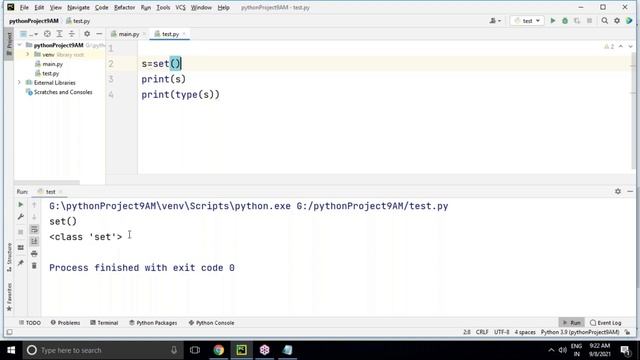Open the Edit menu
Viewport: 640px width, 360px height.
(39, 7)
